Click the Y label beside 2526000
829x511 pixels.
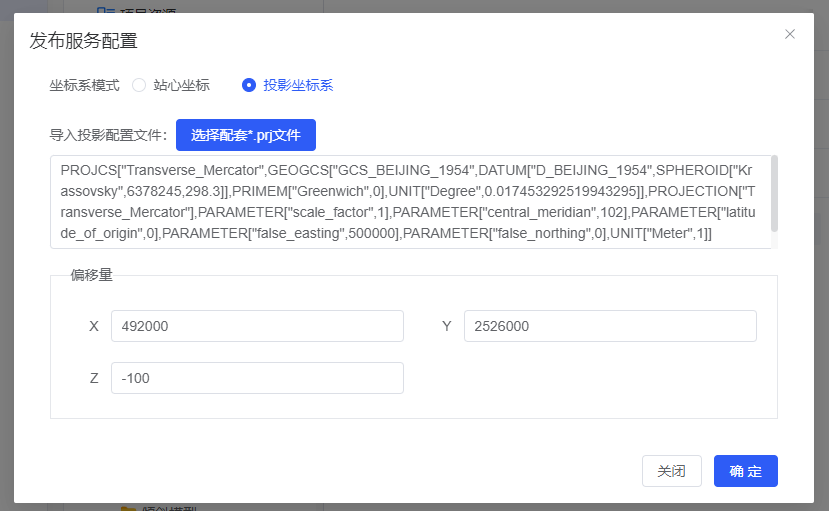click(447, 326)
